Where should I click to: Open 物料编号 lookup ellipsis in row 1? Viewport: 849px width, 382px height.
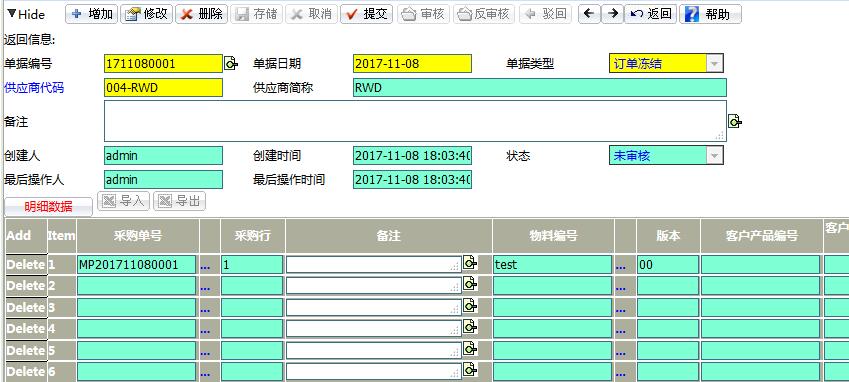click(621, 266)
